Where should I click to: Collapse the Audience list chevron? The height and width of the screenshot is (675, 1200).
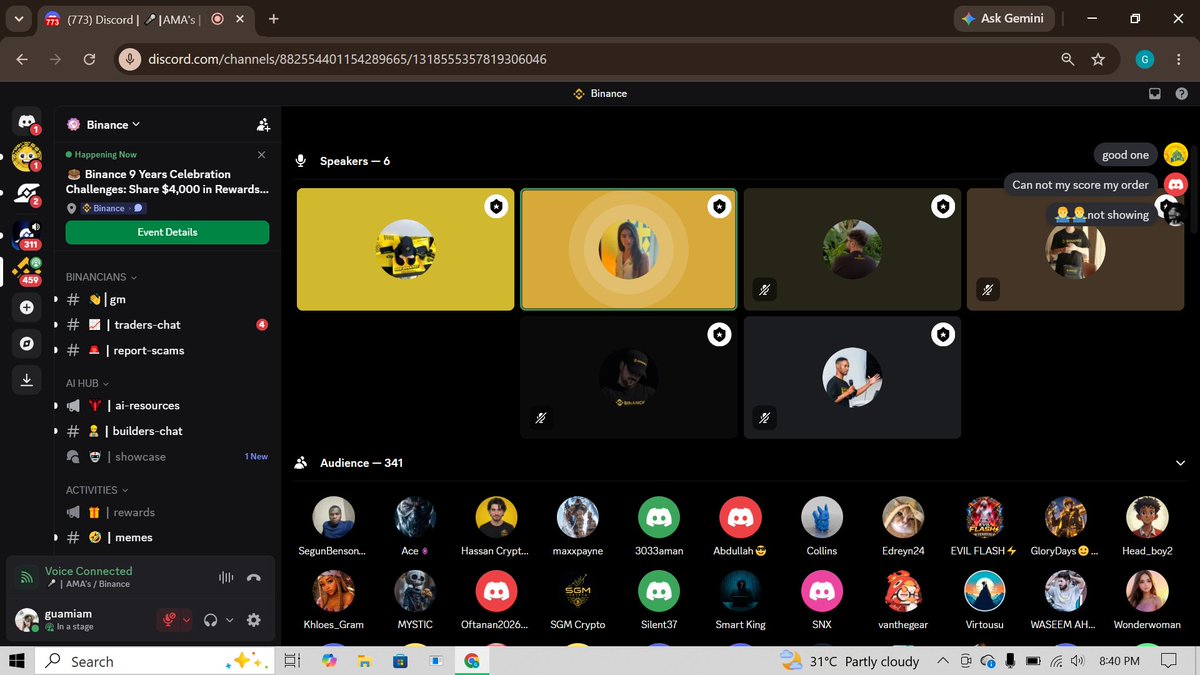point(1181,463)
